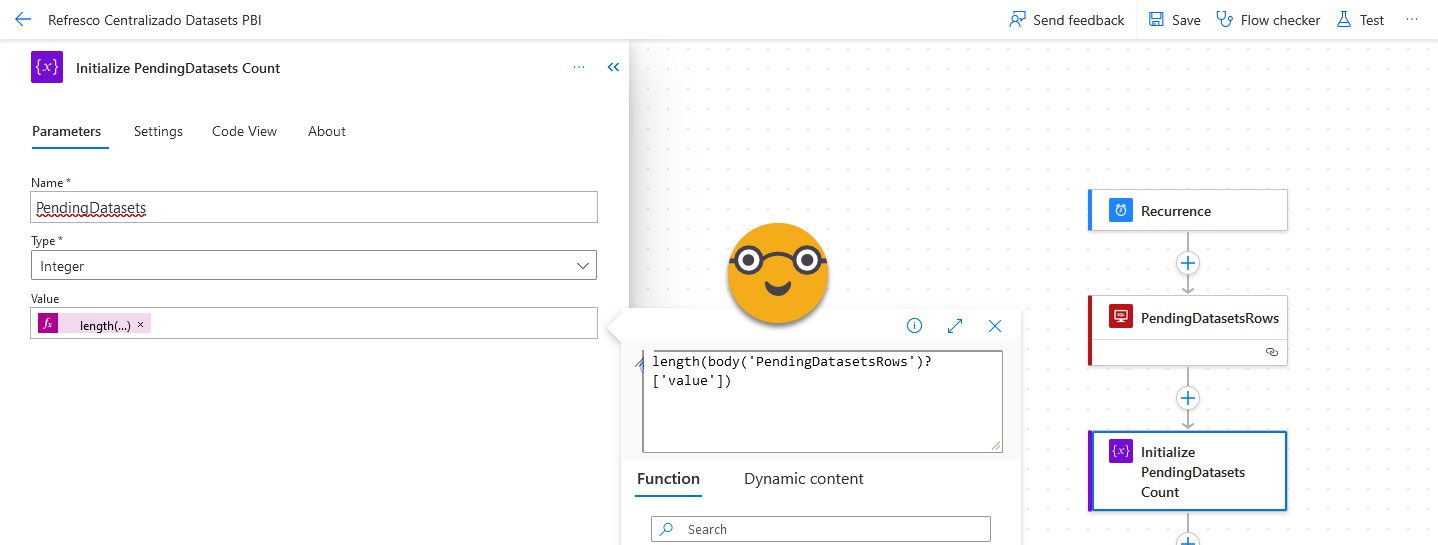Image resolution: width=1438 pixels, height=545 pixels.
Task: Switch to Dynamic content tab
Action: click(803, 479)
